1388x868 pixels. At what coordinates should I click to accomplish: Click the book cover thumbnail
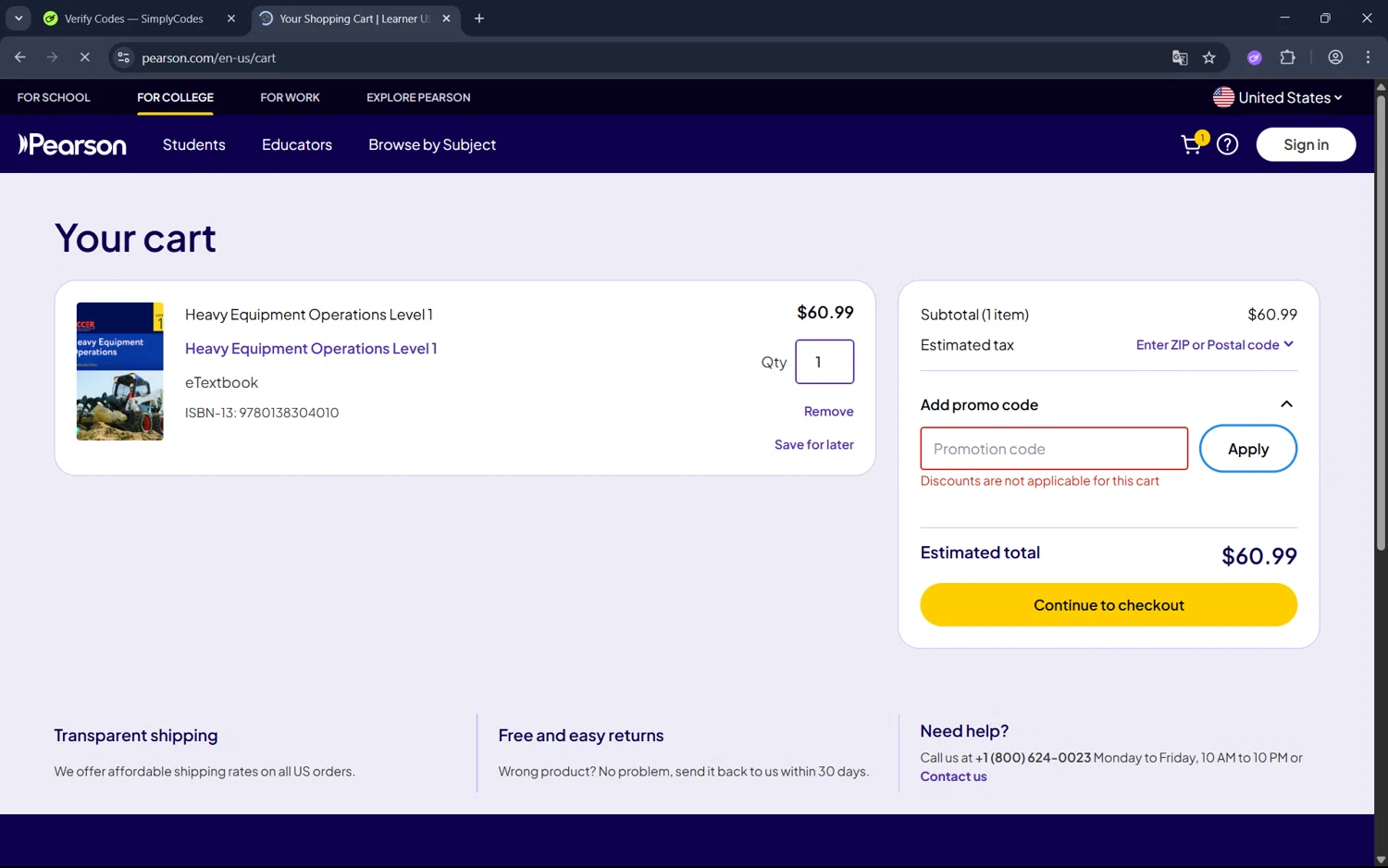(x=119, y=371)
